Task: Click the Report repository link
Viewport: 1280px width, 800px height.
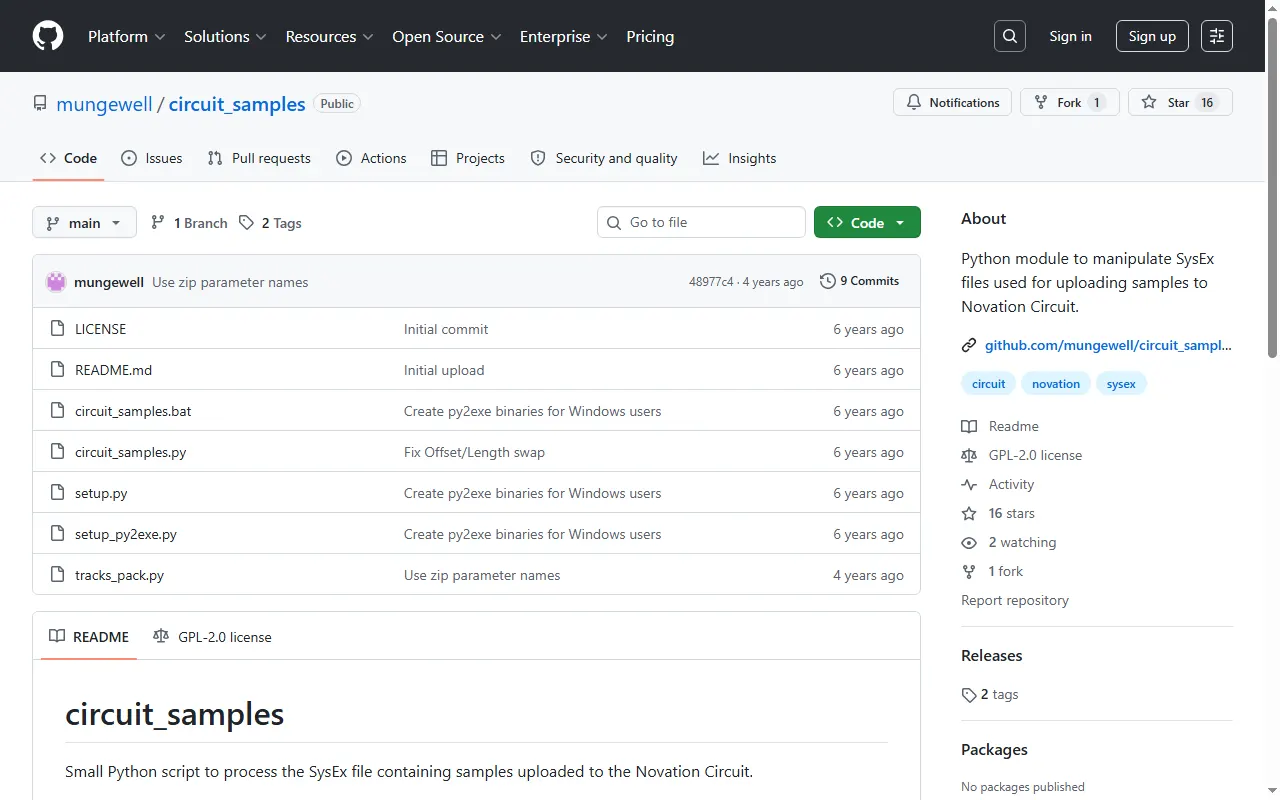Action: pyautogui.click(x=1015, y=600)
